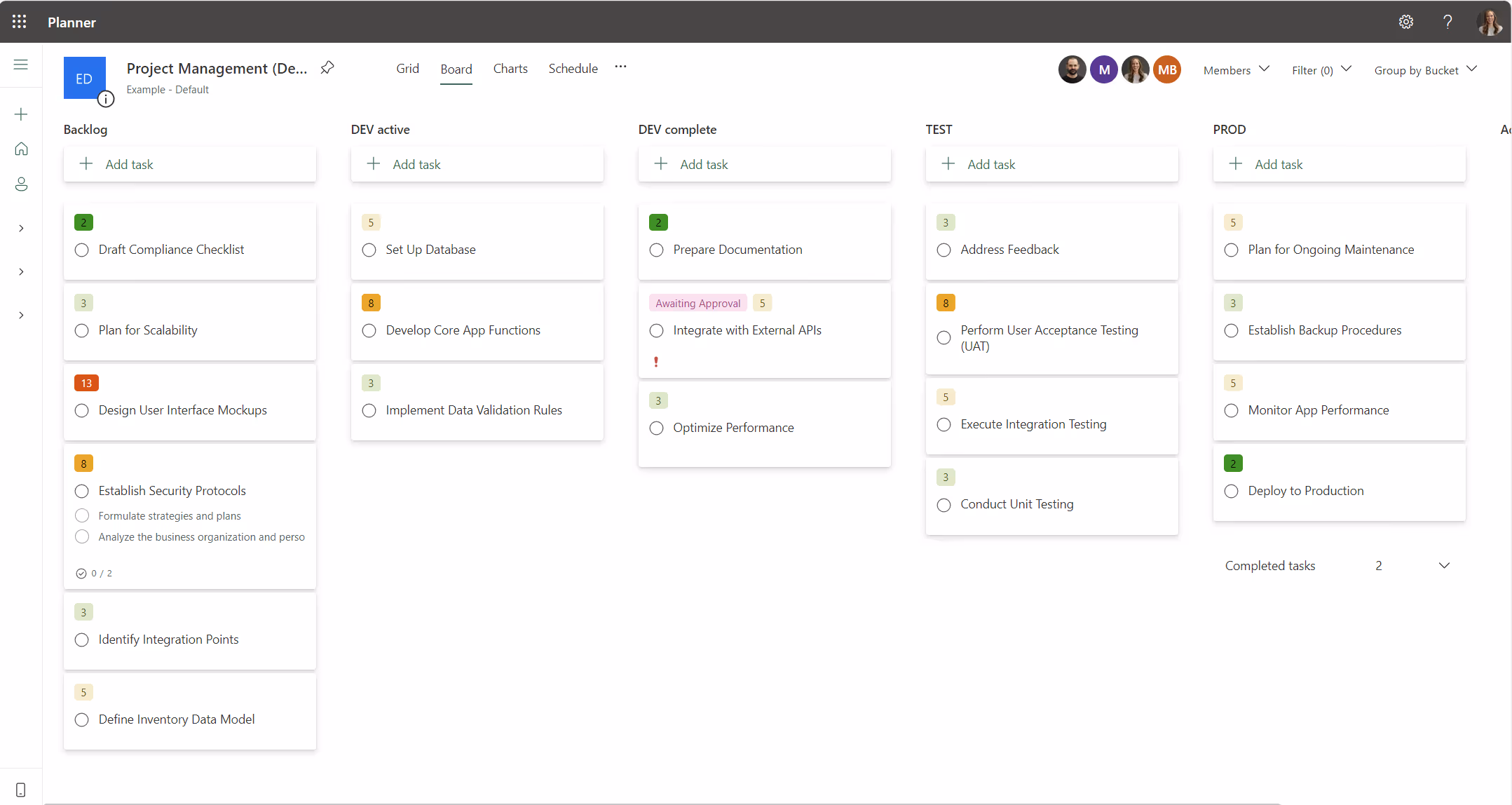The width and height of the screenshot is (1512, 805).
Task: Open the mobile app phone icon
Action: pyautogui.click(x=21, y=790)
